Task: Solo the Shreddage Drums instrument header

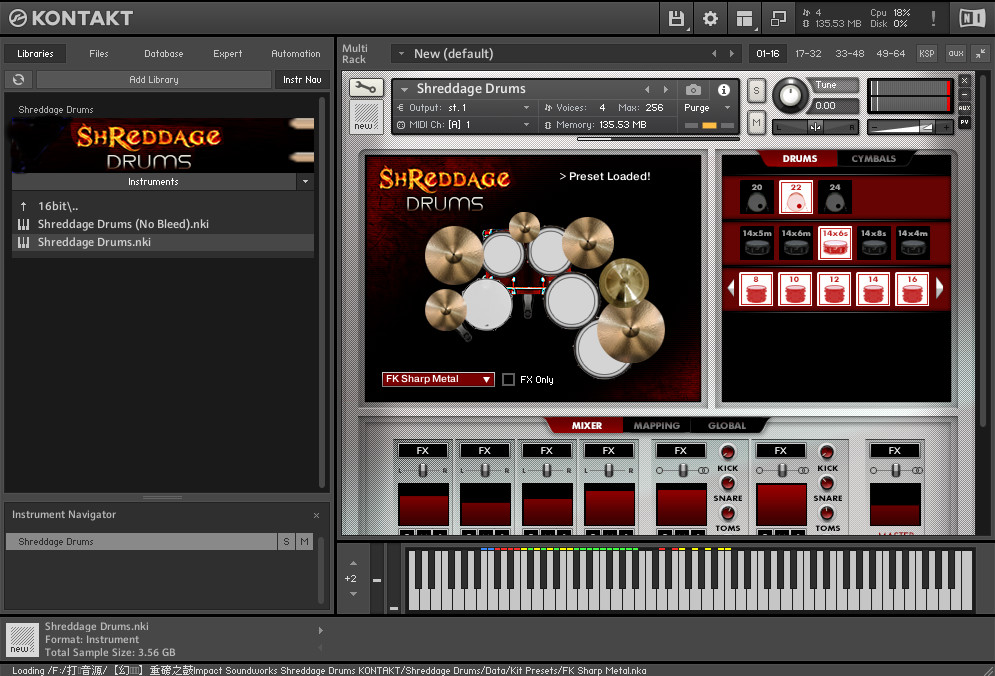Action: coord(756,90)
